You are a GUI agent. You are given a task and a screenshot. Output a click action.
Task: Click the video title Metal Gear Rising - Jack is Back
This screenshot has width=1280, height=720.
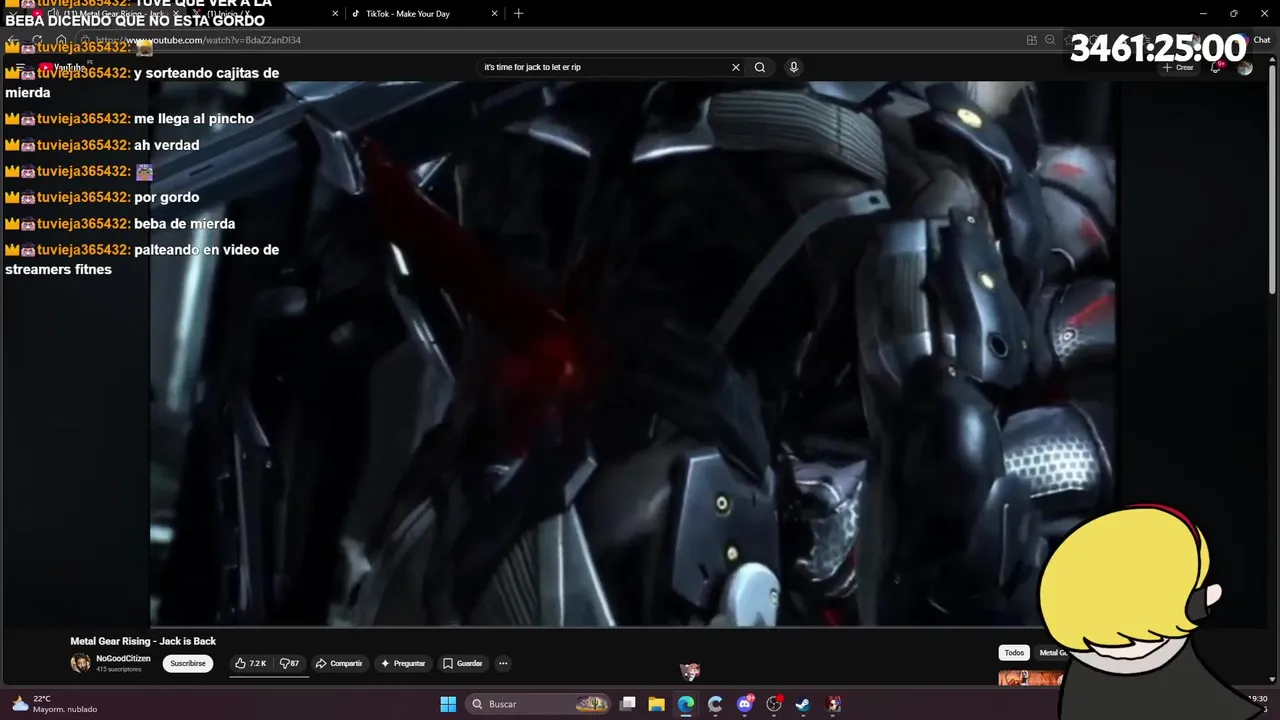(x=143, y=641)
